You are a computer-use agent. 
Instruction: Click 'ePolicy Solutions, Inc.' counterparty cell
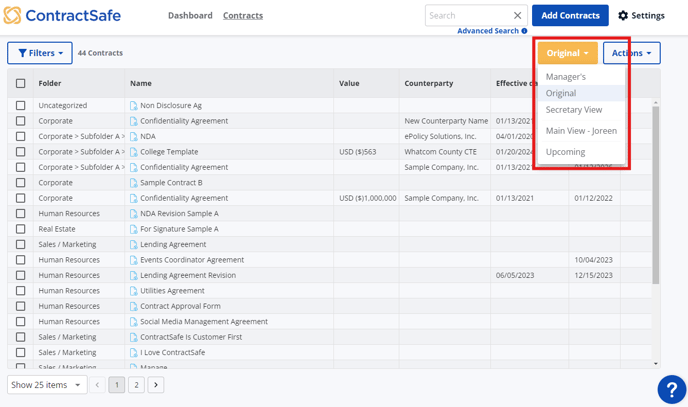(440, 136)
